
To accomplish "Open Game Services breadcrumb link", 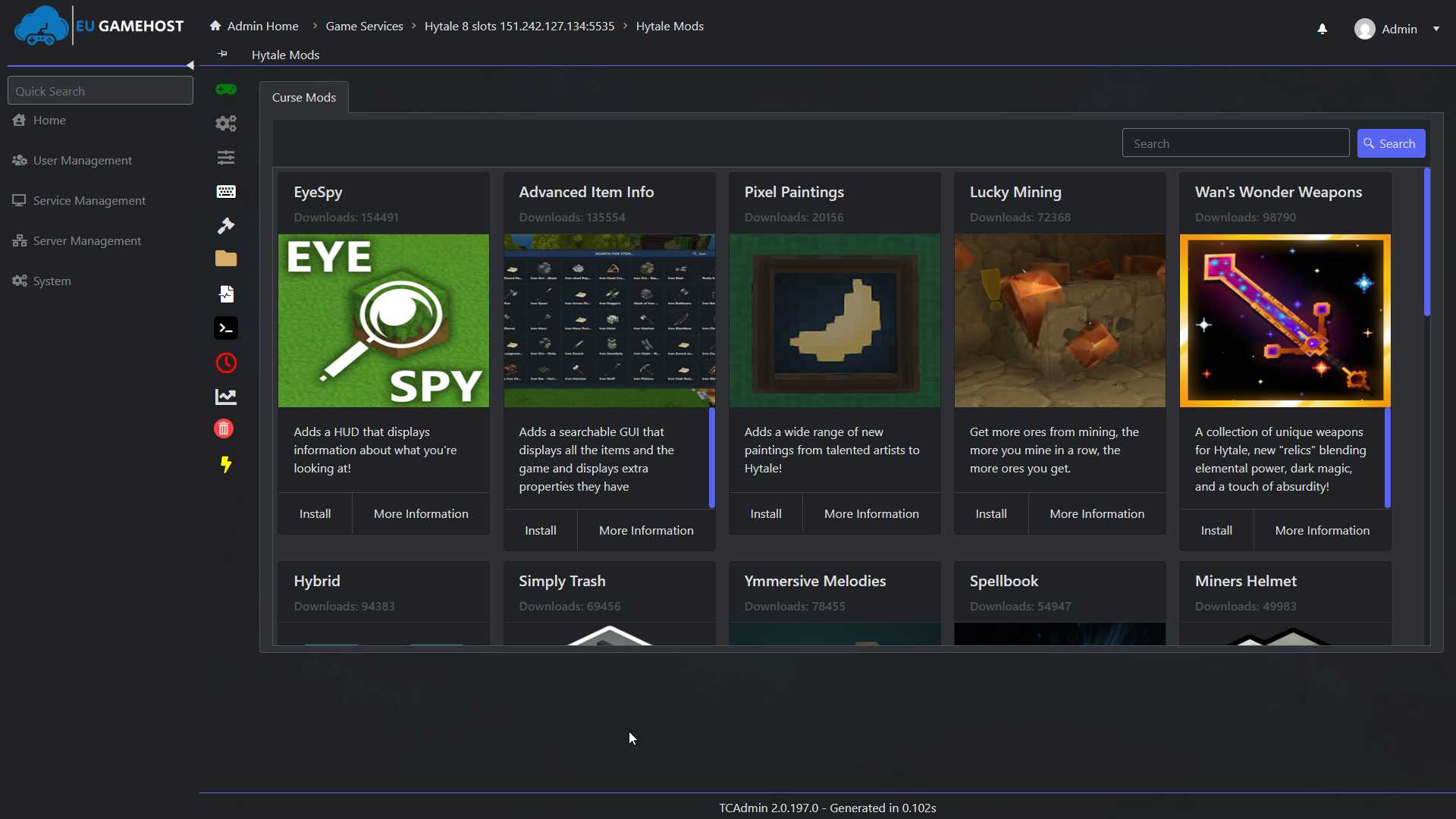I will click(x=364, y=26).
